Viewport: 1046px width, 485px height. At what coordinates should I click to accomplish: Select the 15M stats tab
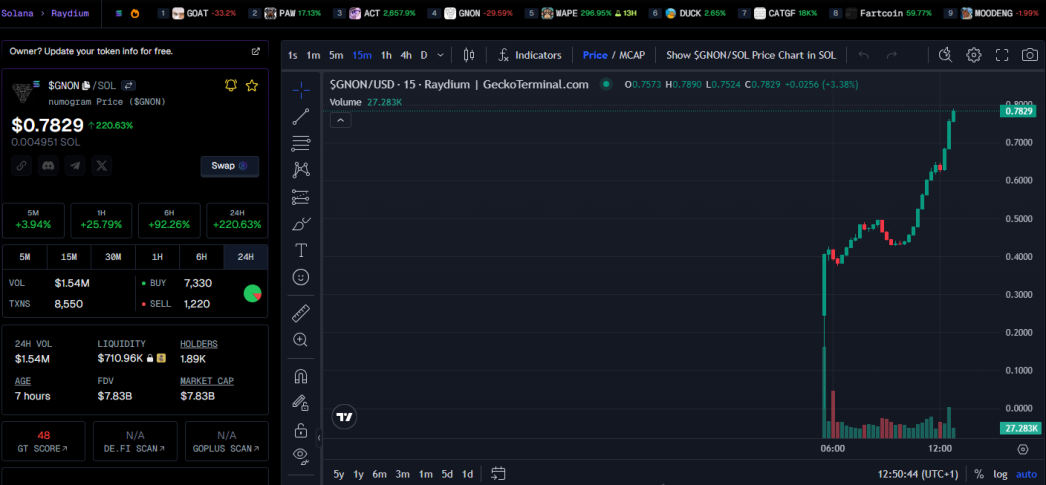point(69,257)
